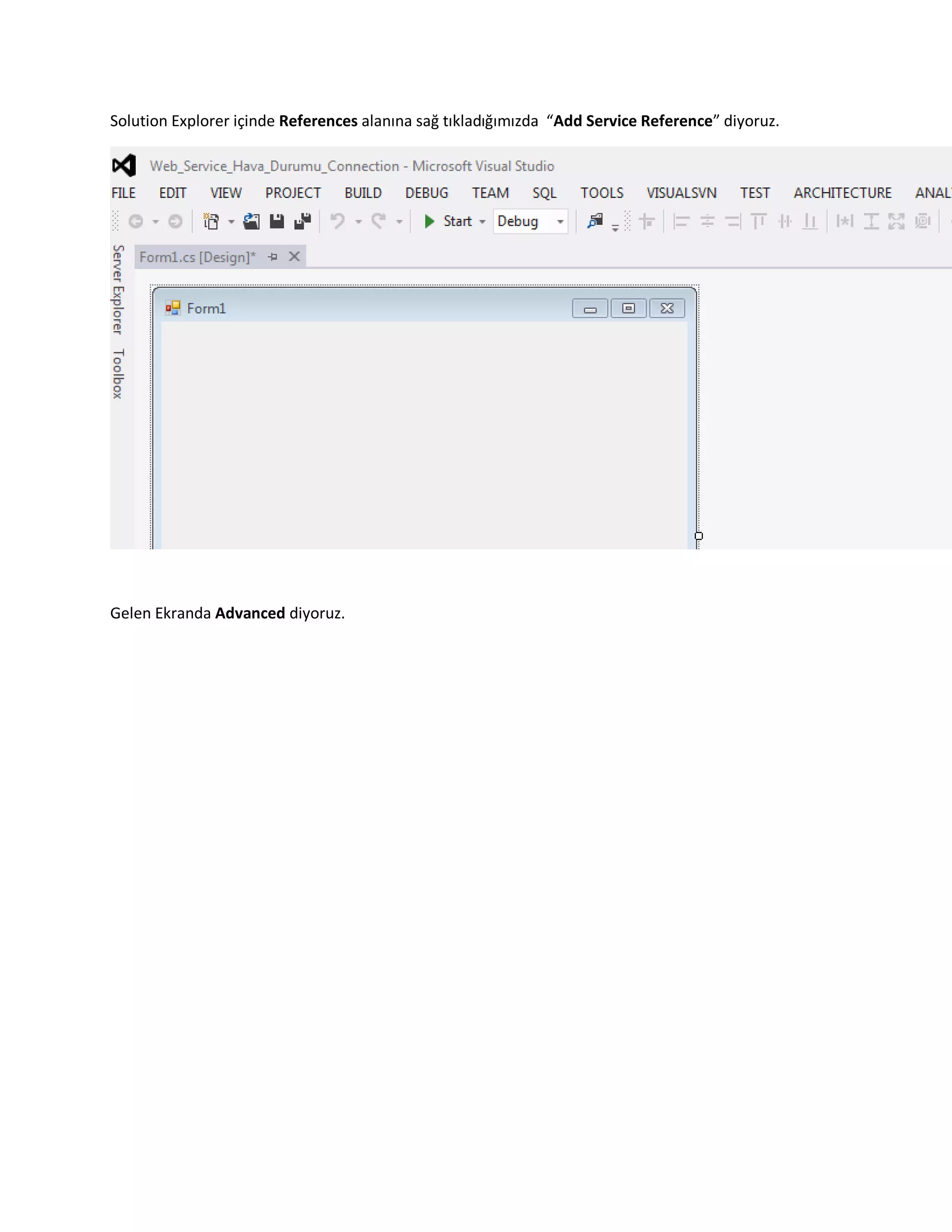Click the Open File folder icon

[x=251, y=221]
